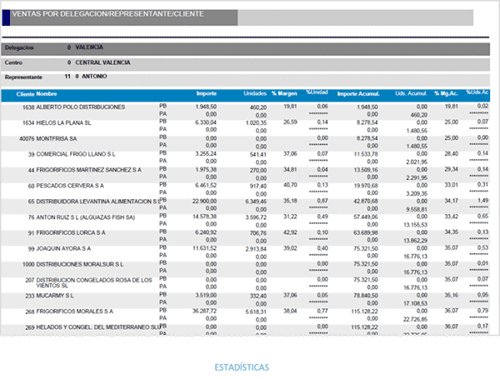Select client COMERCIAL FRIGO LLANO S L
Image resolution: width=500 pixels, height=379 pixels.
point(76,154)
